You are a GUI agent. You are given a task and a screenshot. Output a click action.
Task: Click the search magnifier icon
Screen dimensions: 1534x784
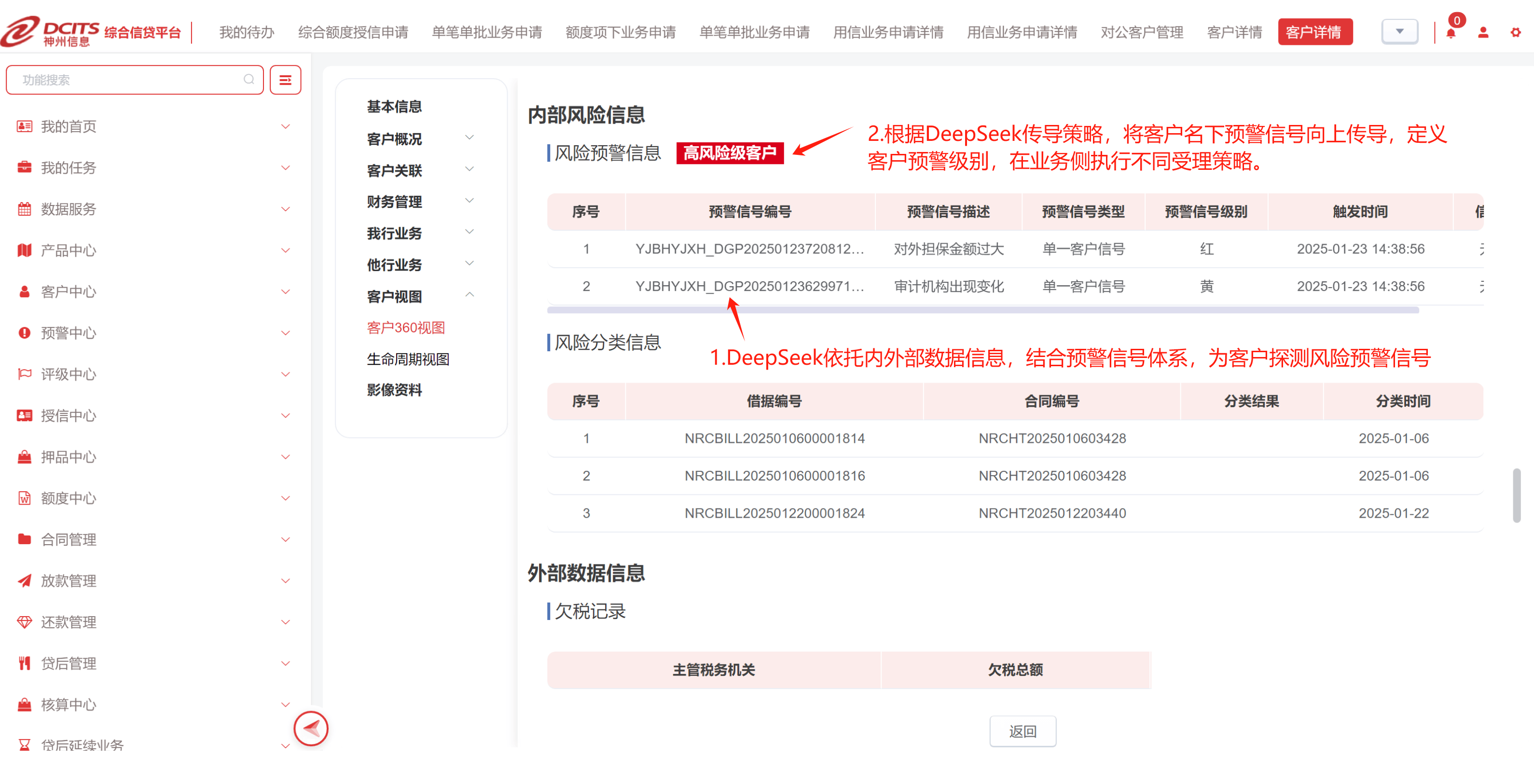coord(249,80)
